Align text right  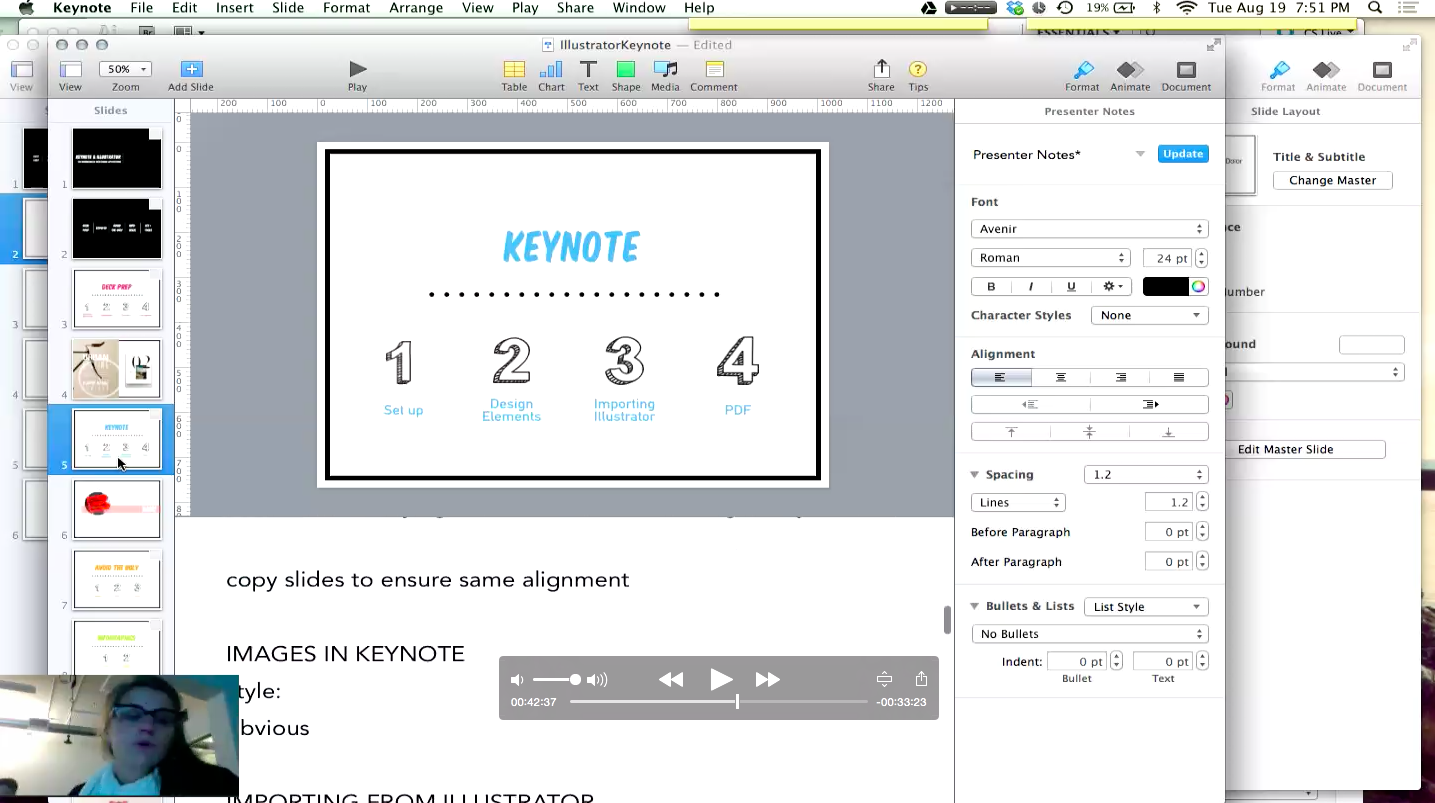click(x=1120, y=377)
